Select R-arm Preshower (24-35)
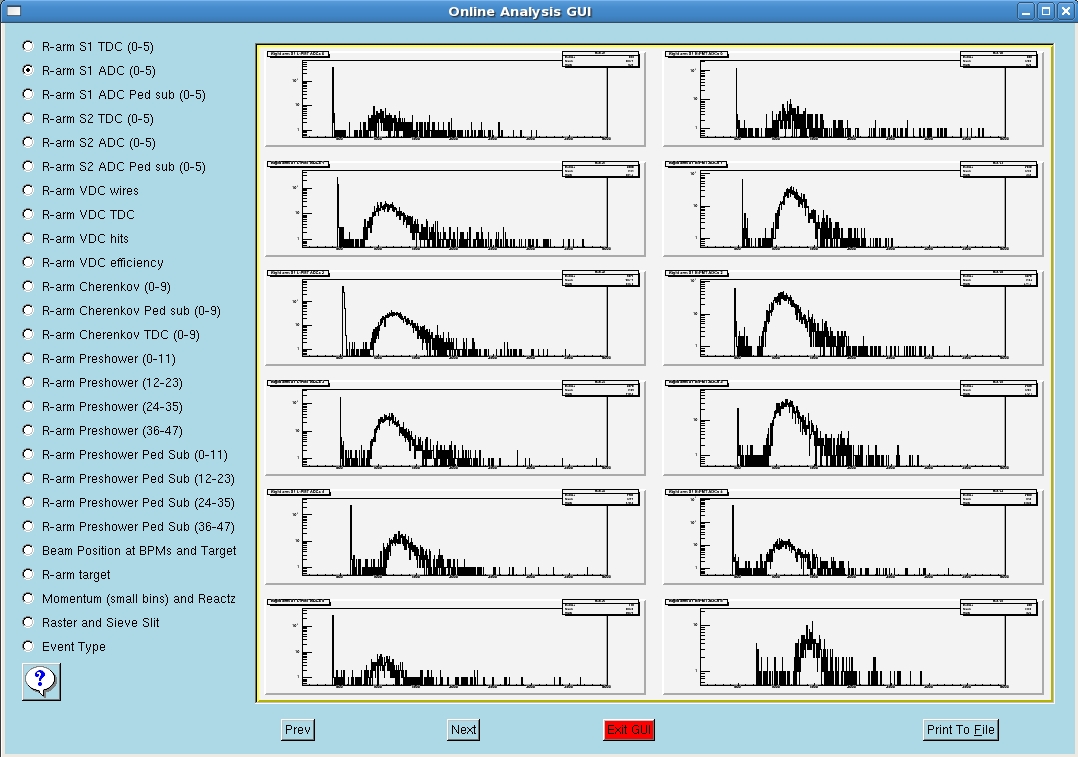 (102, 407)
